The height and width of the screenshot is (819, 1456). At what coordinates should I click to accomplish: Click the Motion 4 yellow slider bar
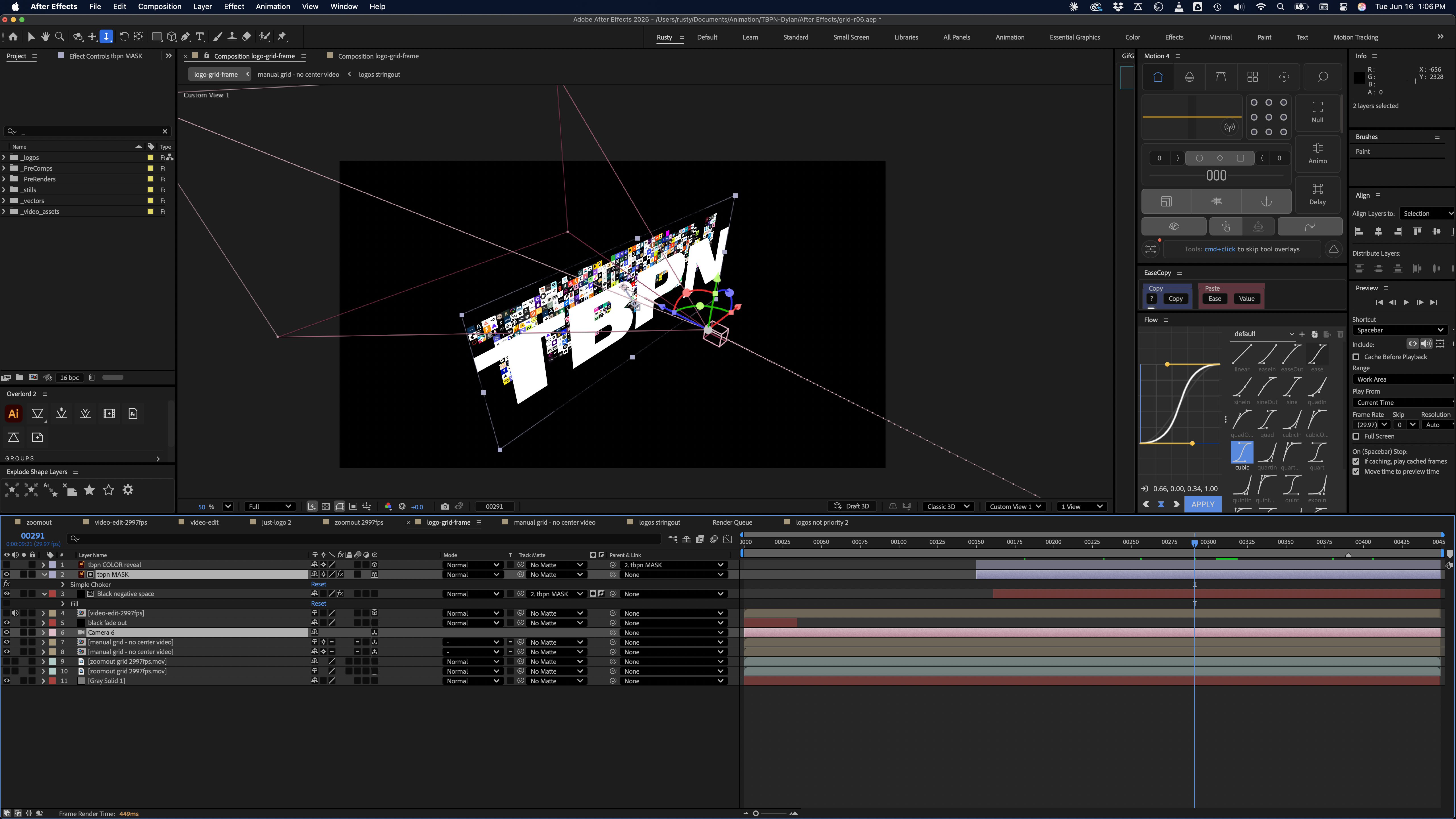click(1192, 117)
